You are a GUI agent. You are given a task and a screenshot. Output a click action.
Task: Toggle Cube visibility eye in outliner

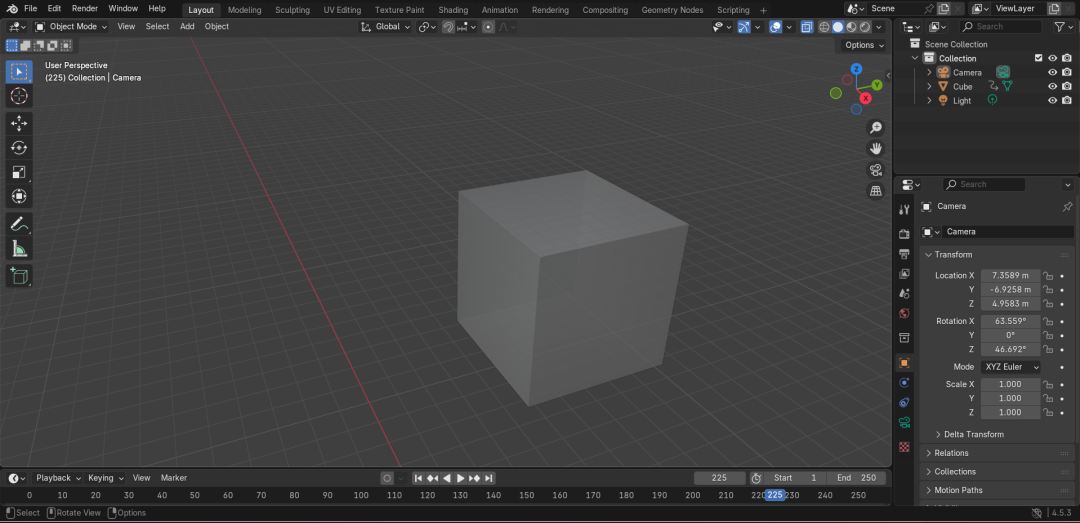coord(1052,87)
